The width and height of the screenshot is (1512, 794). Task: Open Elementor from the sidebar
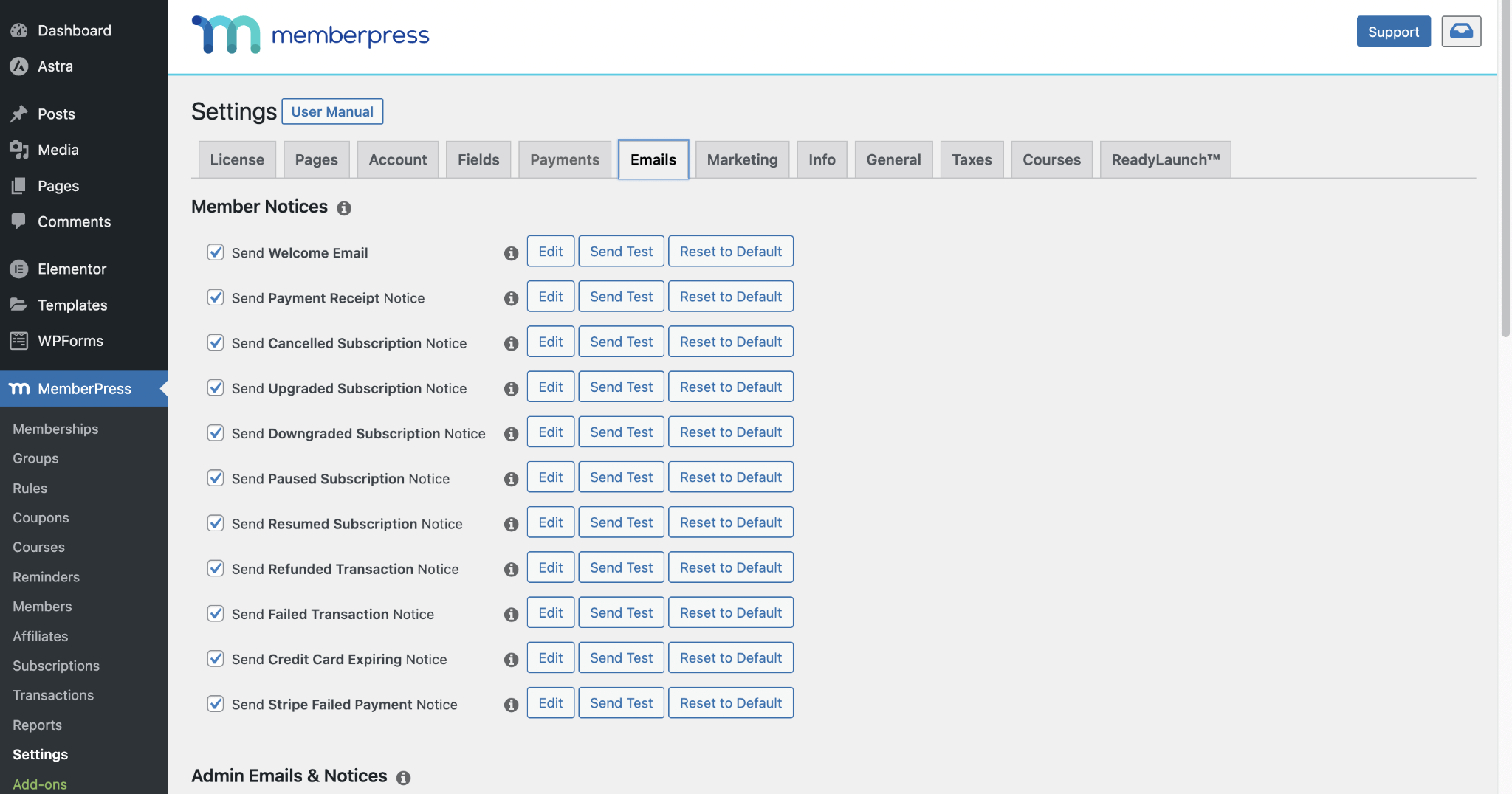point(84,269)
